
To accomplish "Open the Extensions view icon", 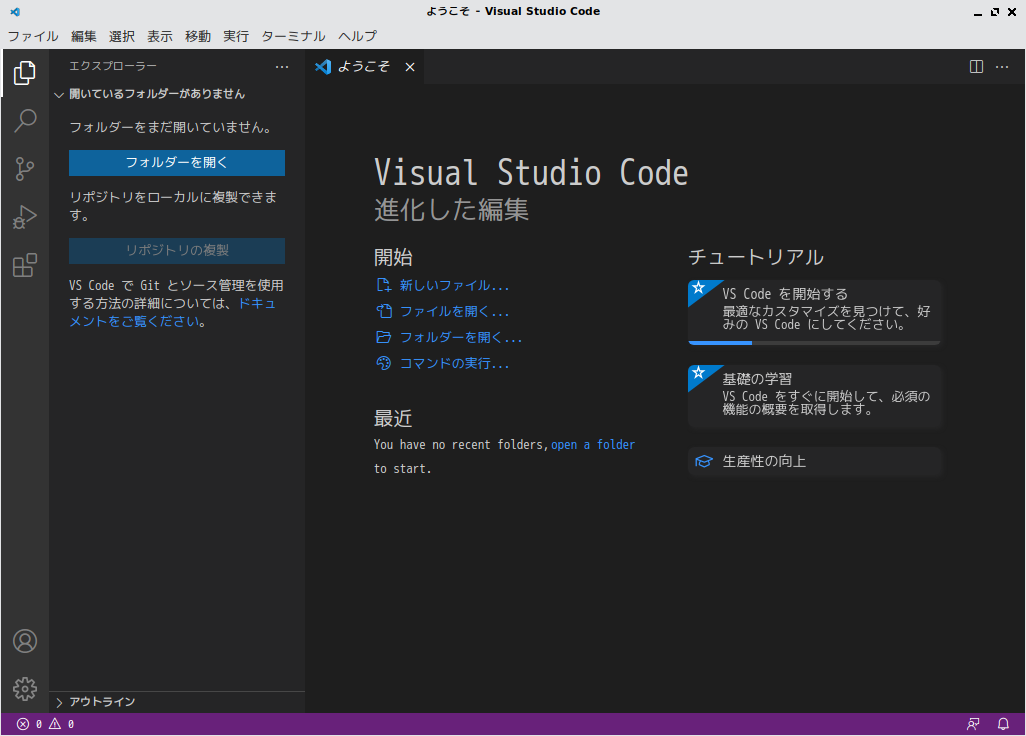I will (25, 265).
